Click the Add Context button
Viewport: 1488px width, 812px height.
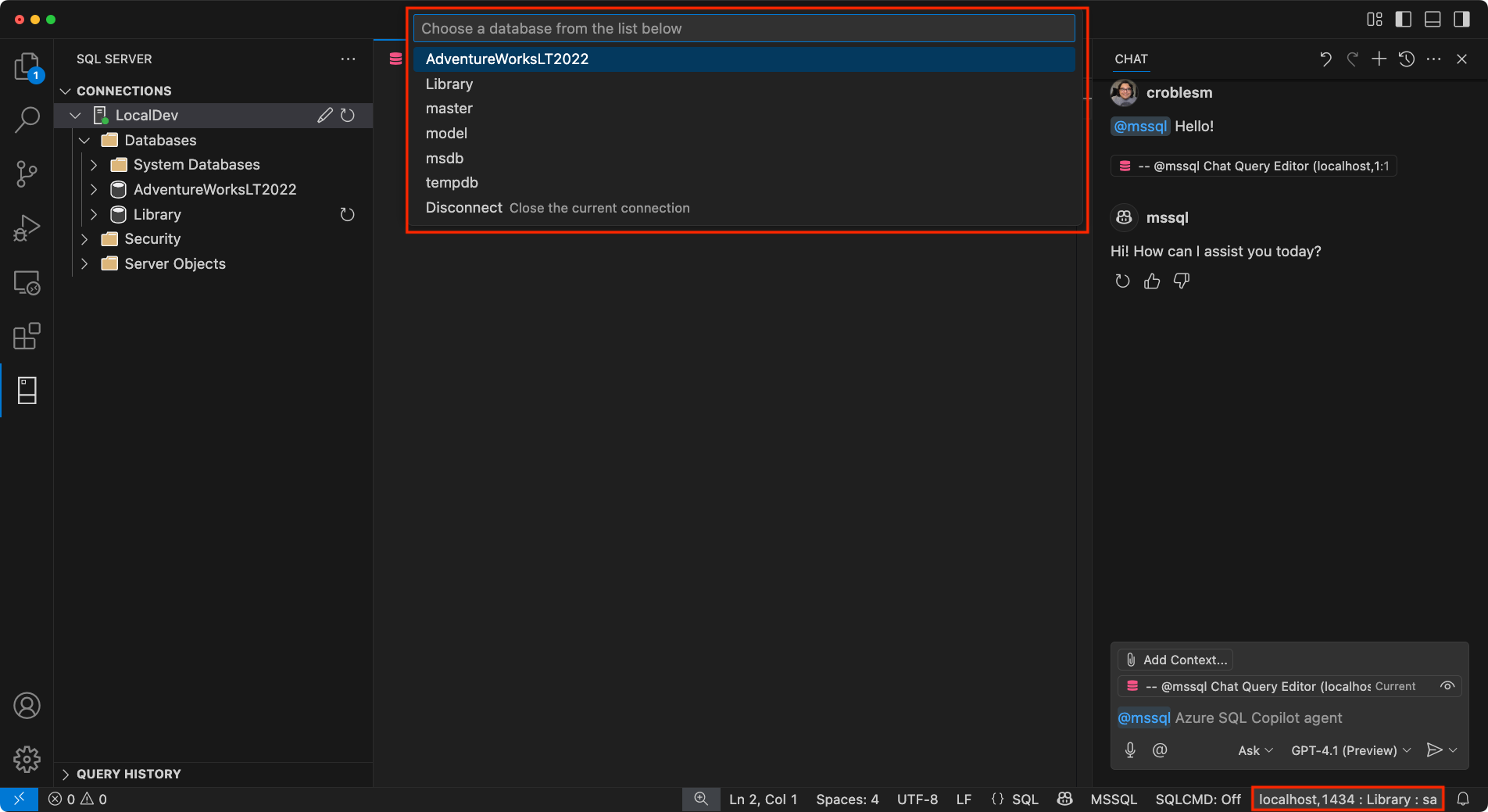(1175, 659)
